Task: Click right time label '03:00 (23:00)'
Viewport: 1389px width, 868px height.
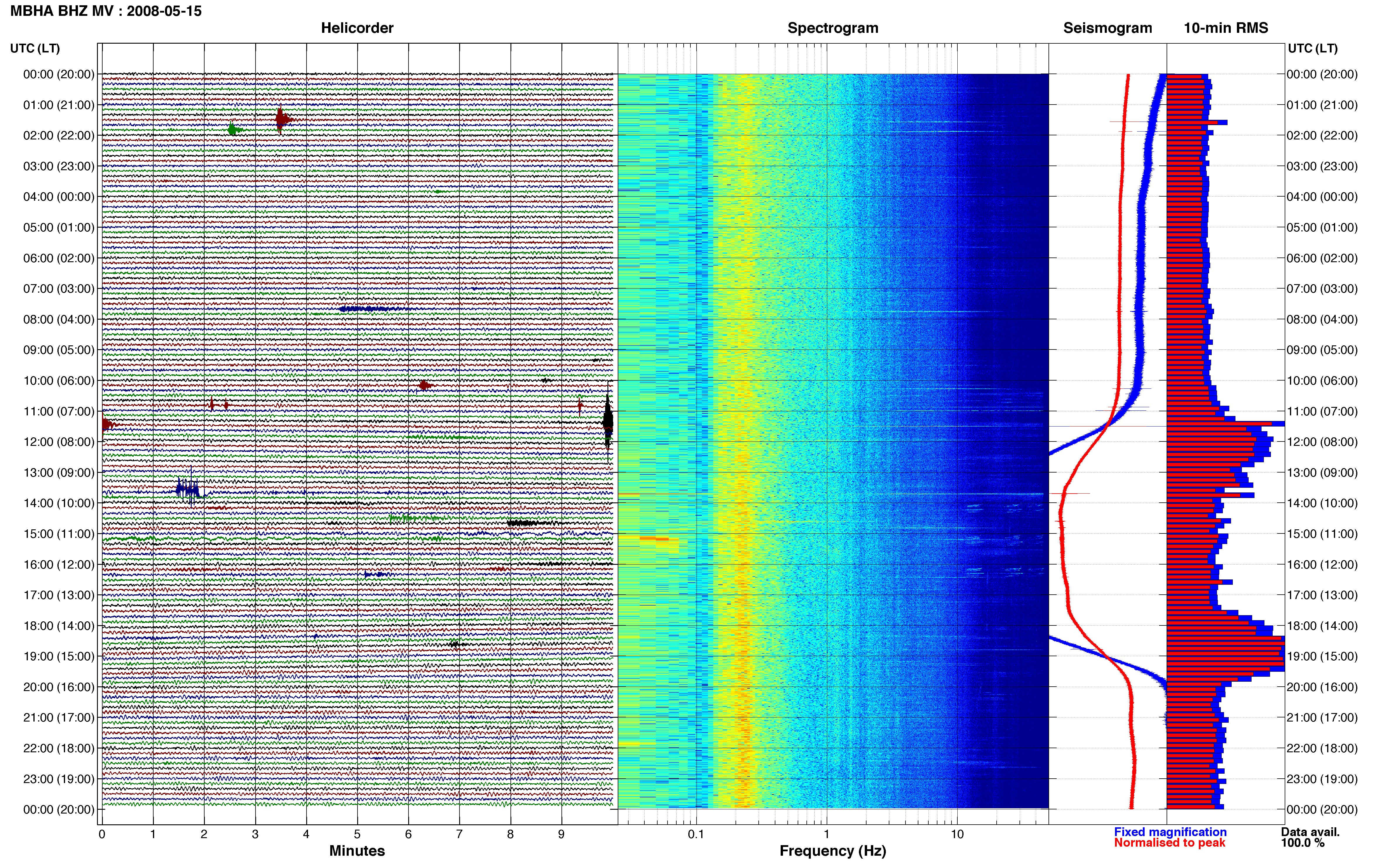Action: point(1322,166)
